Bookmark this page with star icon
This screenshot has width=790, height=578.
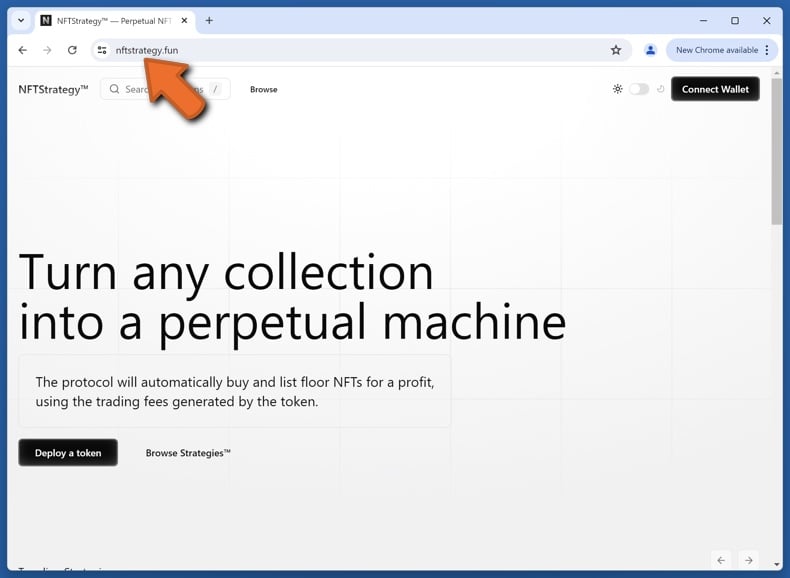point(616,50)
